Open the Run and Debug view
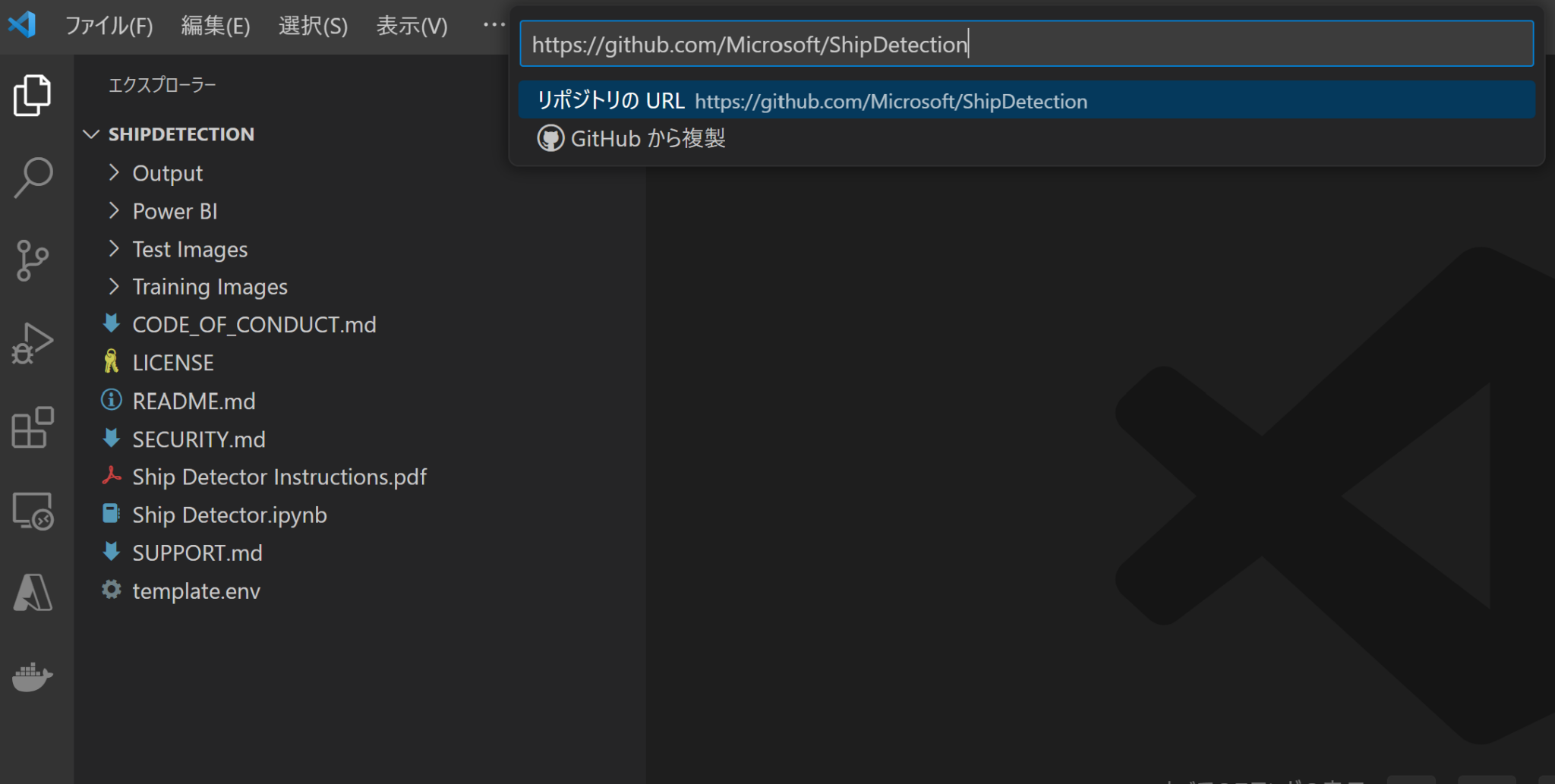1555x784 pixels. pos(33,344)
